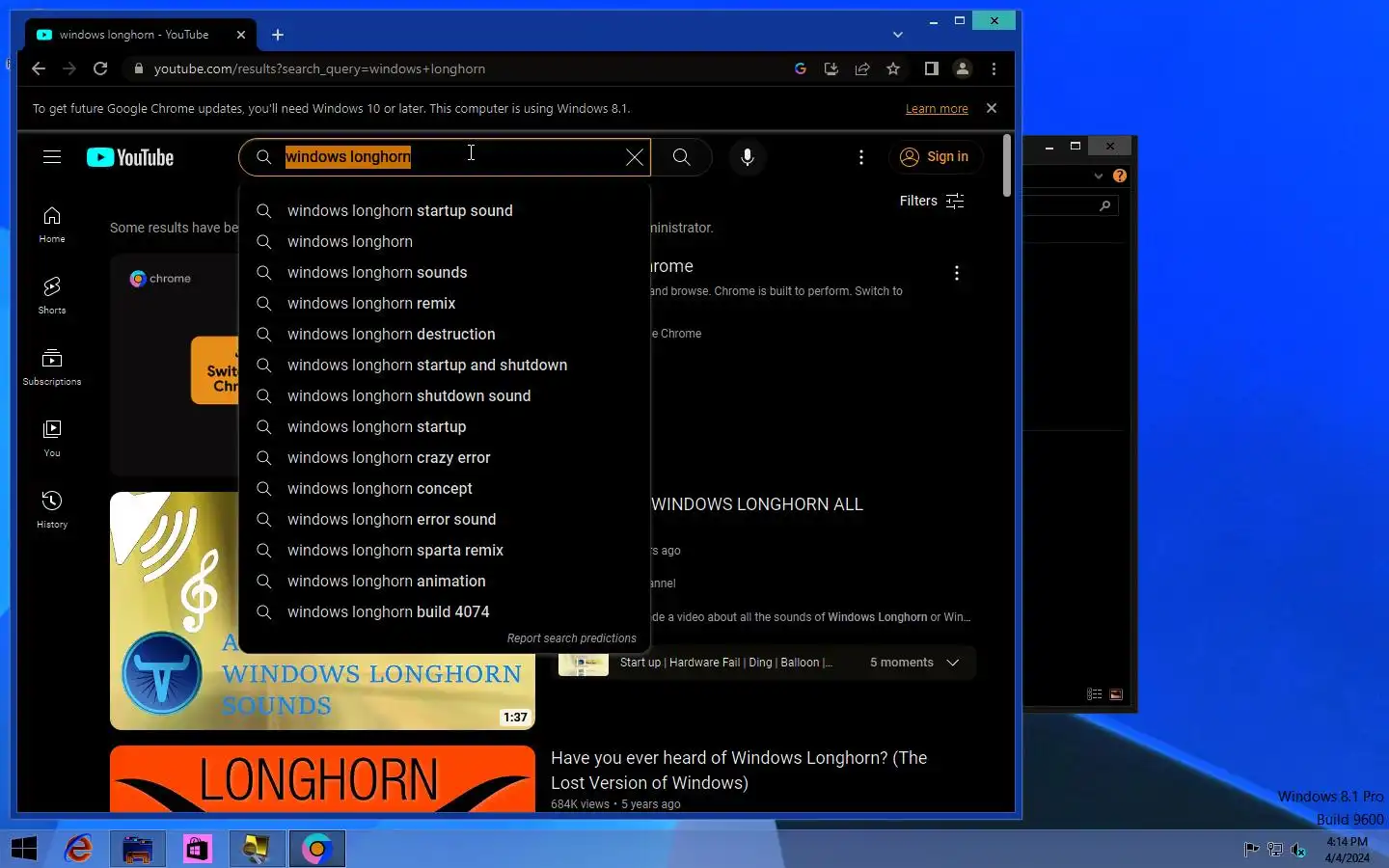Share this page from the address bar
1389x868 pixels.
tap(862, 68)
